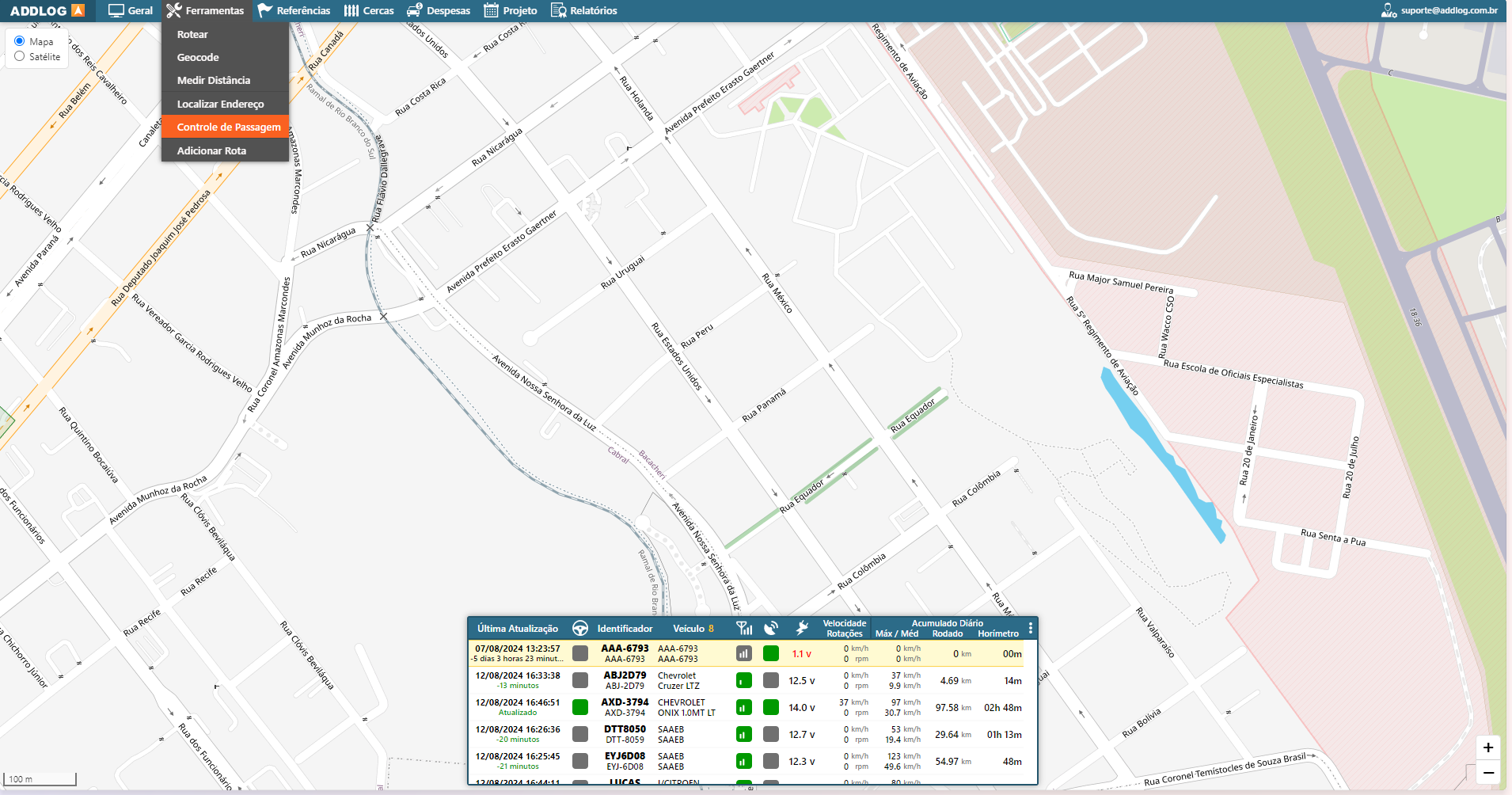Open the Referências menu
The width and height of the screenshot is (1512, 795).
[294, 10]
